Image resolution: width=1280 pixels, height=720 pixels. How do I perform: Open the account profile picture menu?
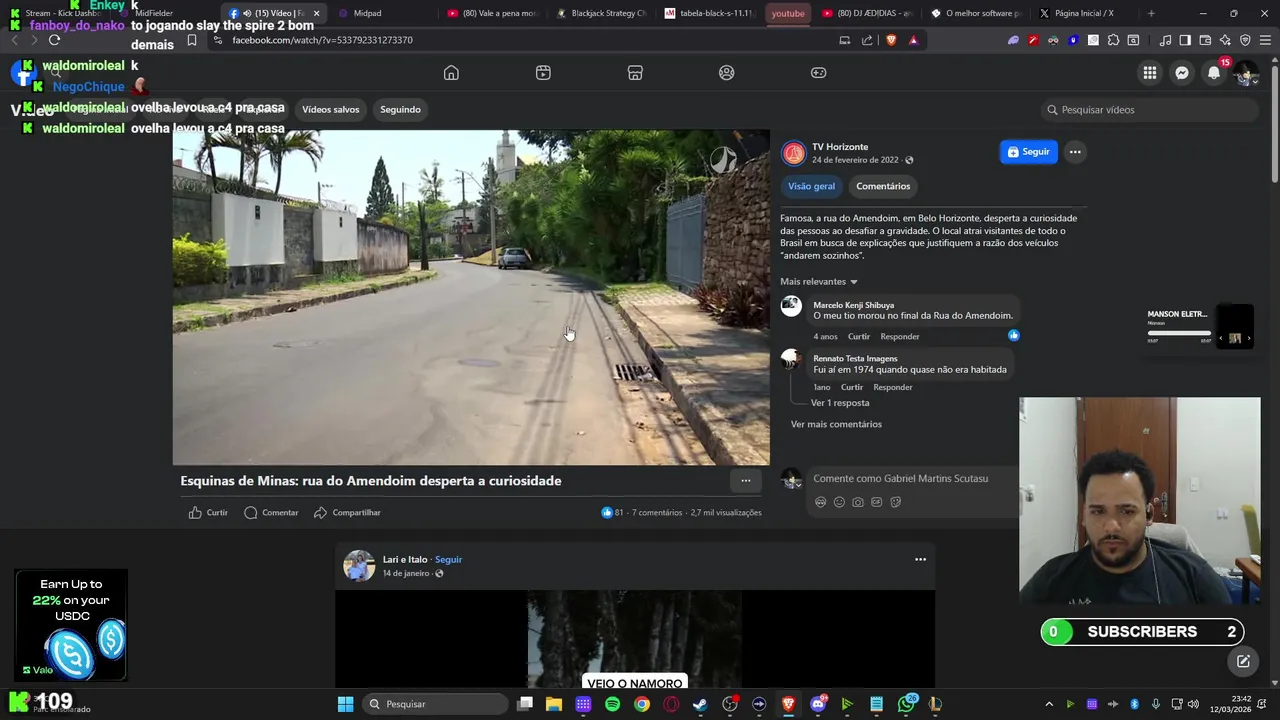[x=1245, y=73]
